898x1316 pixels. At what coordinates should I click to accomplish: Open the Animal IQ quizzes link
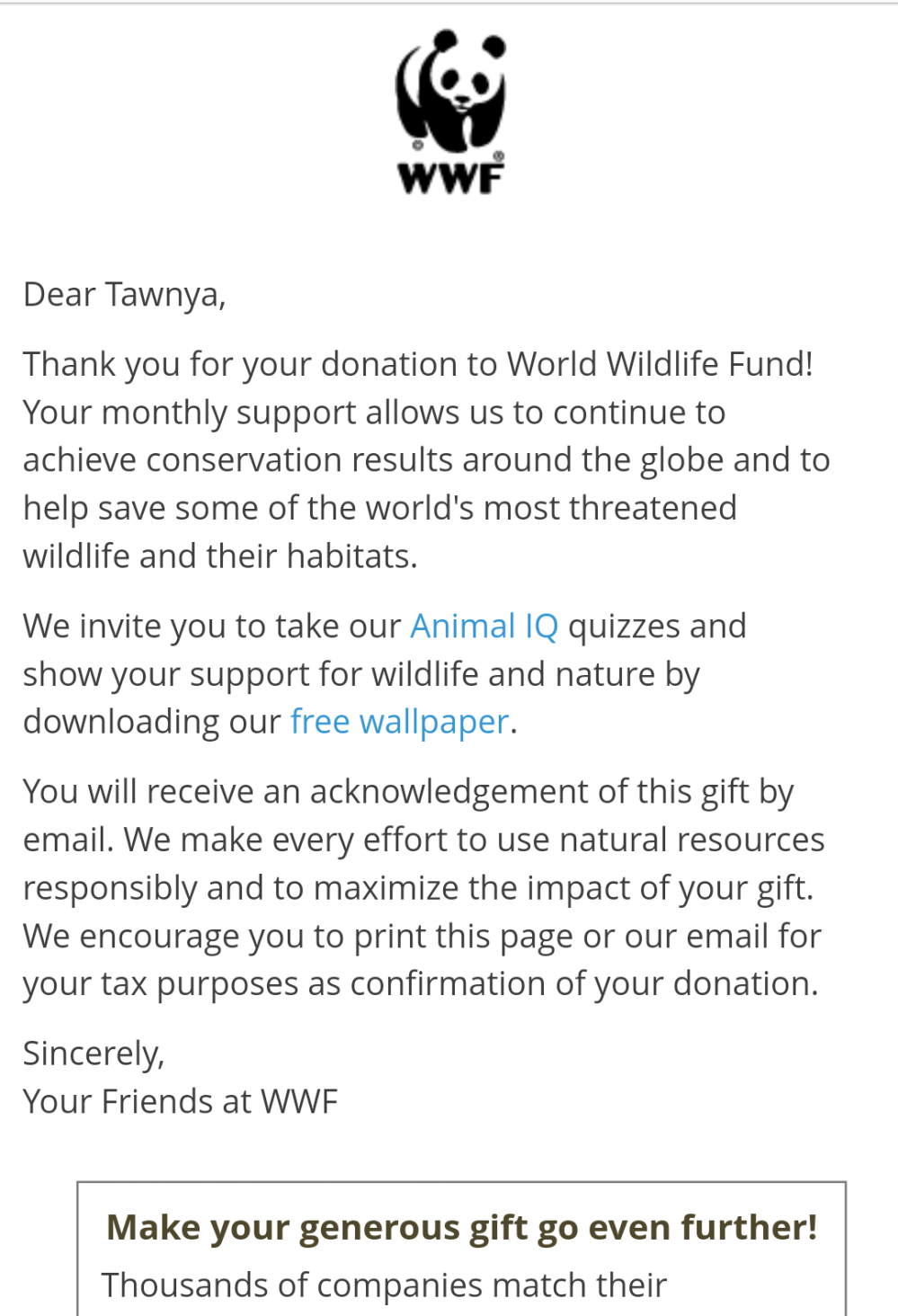coord(484,626)
